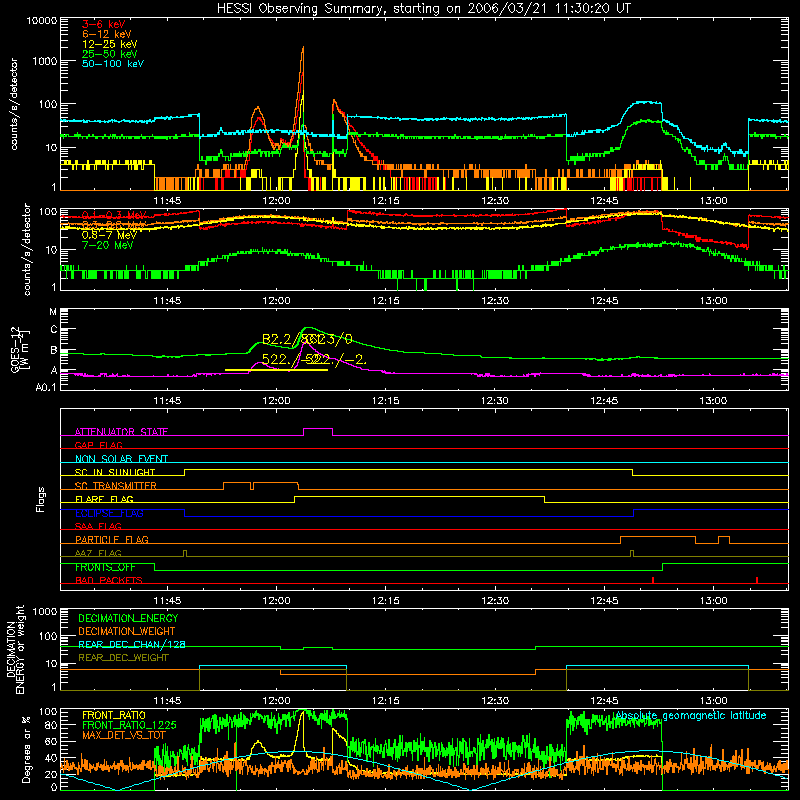Click the C class tick in GOES panel

(x=54, y=330)
